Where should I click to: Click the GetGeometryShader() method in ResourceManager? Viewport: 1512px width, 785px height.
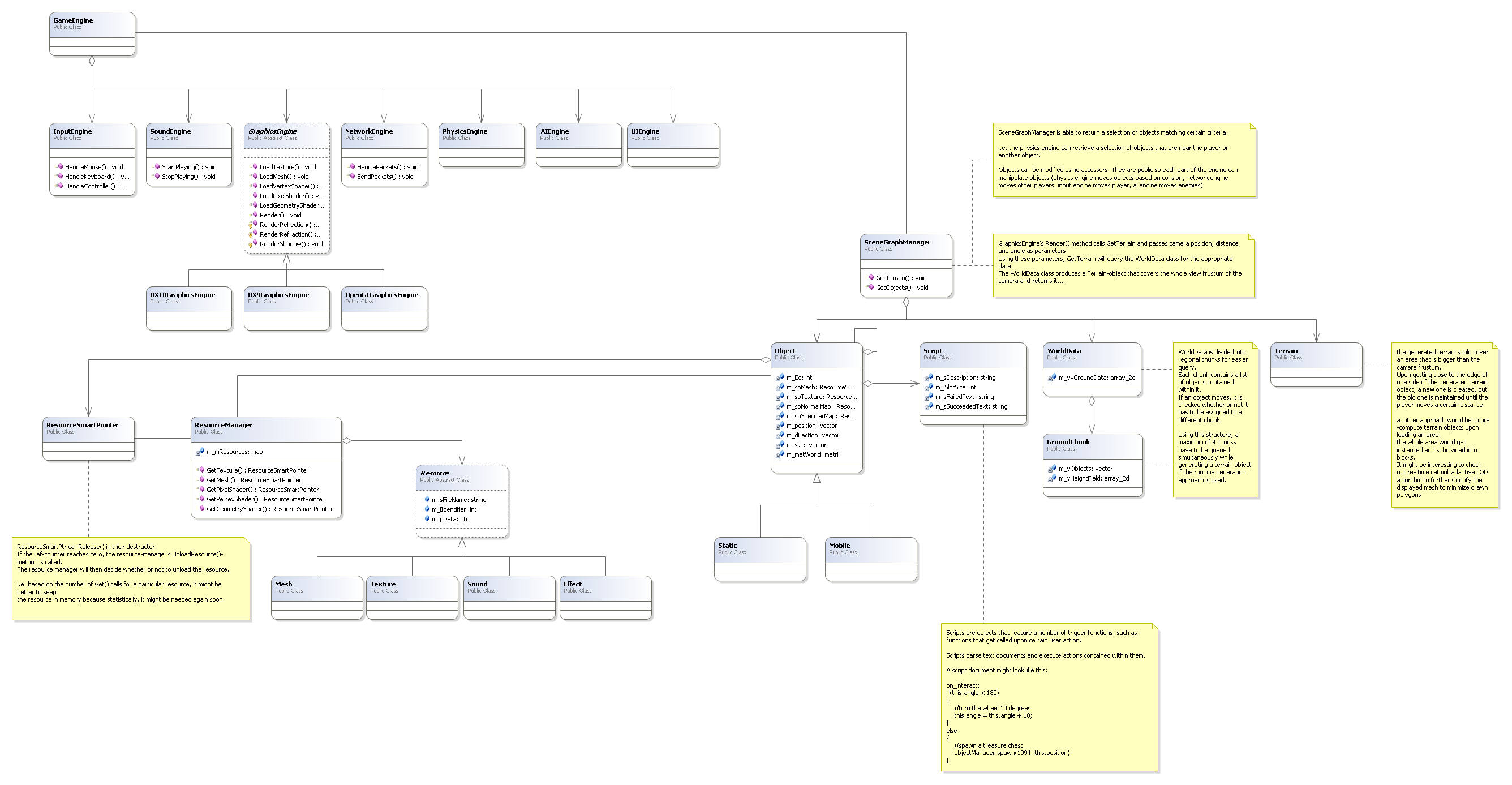pos(269,509)
